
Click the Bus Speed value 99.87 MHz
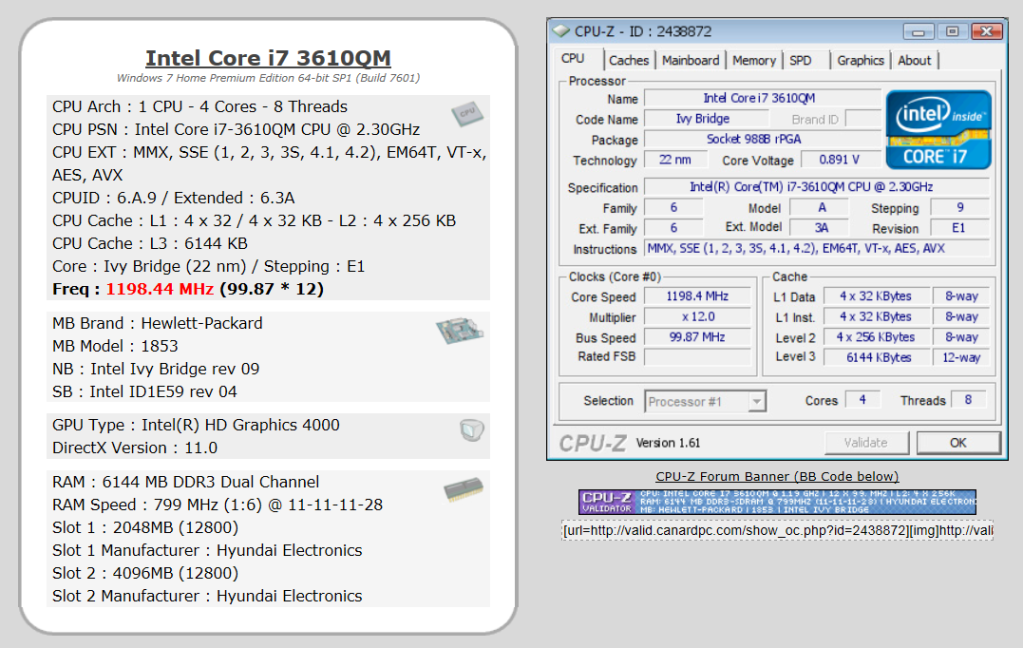pos(697,337)
